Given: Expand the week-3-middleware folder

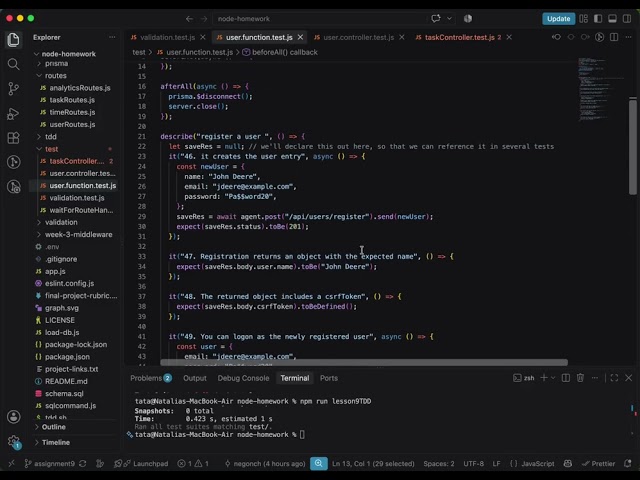Looking at the screenshot, I should pyautogui.click(x=76, y=234).
